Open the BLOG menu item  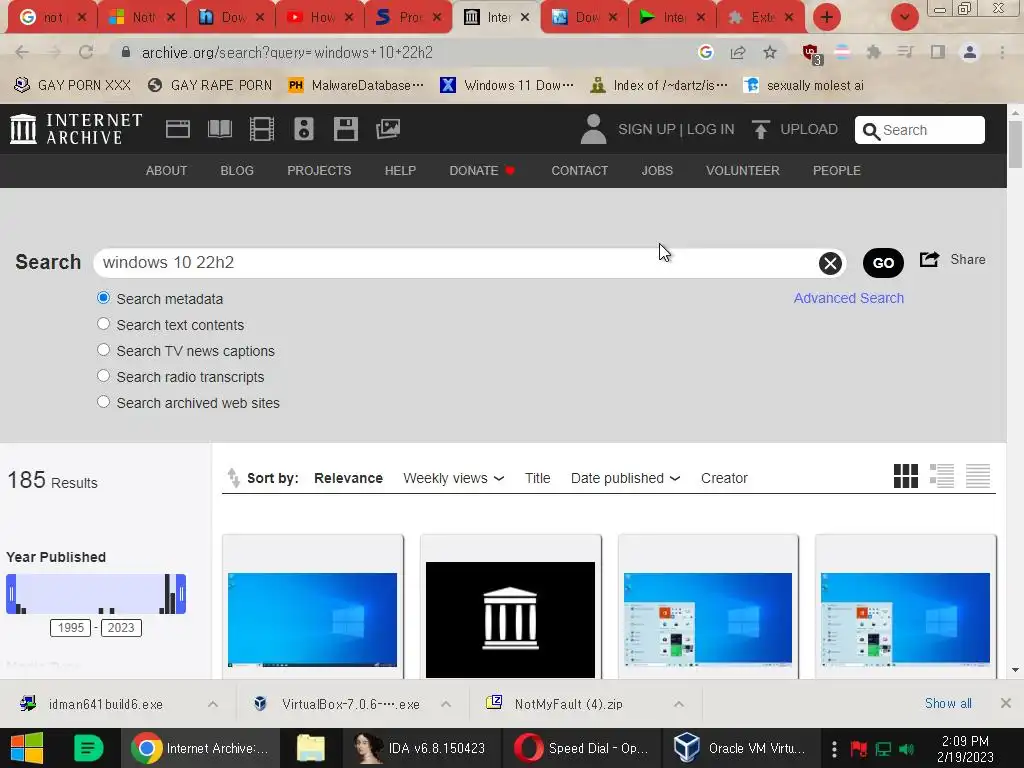tap(237, 170)
